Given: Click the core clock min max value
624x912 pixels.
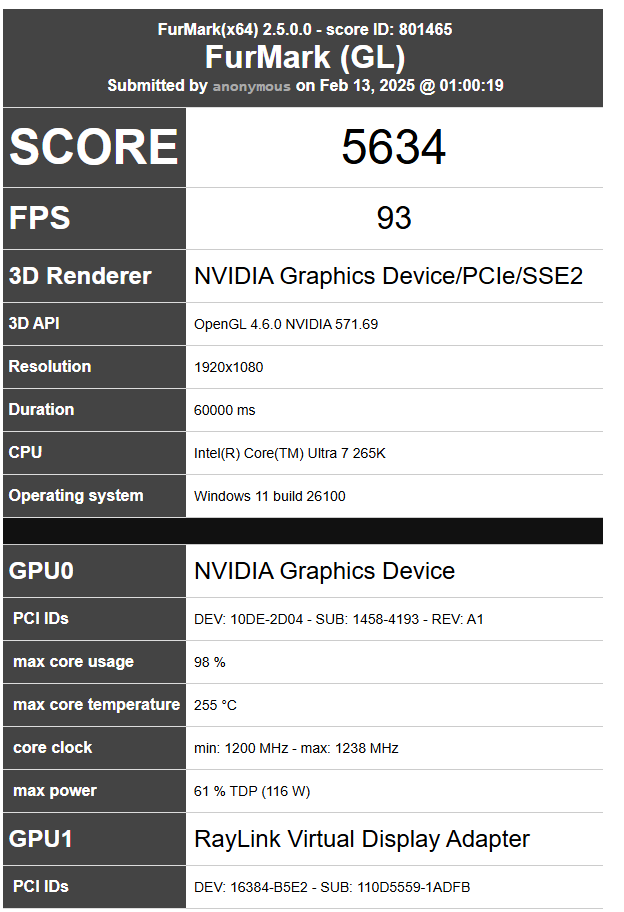Looking at the screenshot, I should coord(296,748).
